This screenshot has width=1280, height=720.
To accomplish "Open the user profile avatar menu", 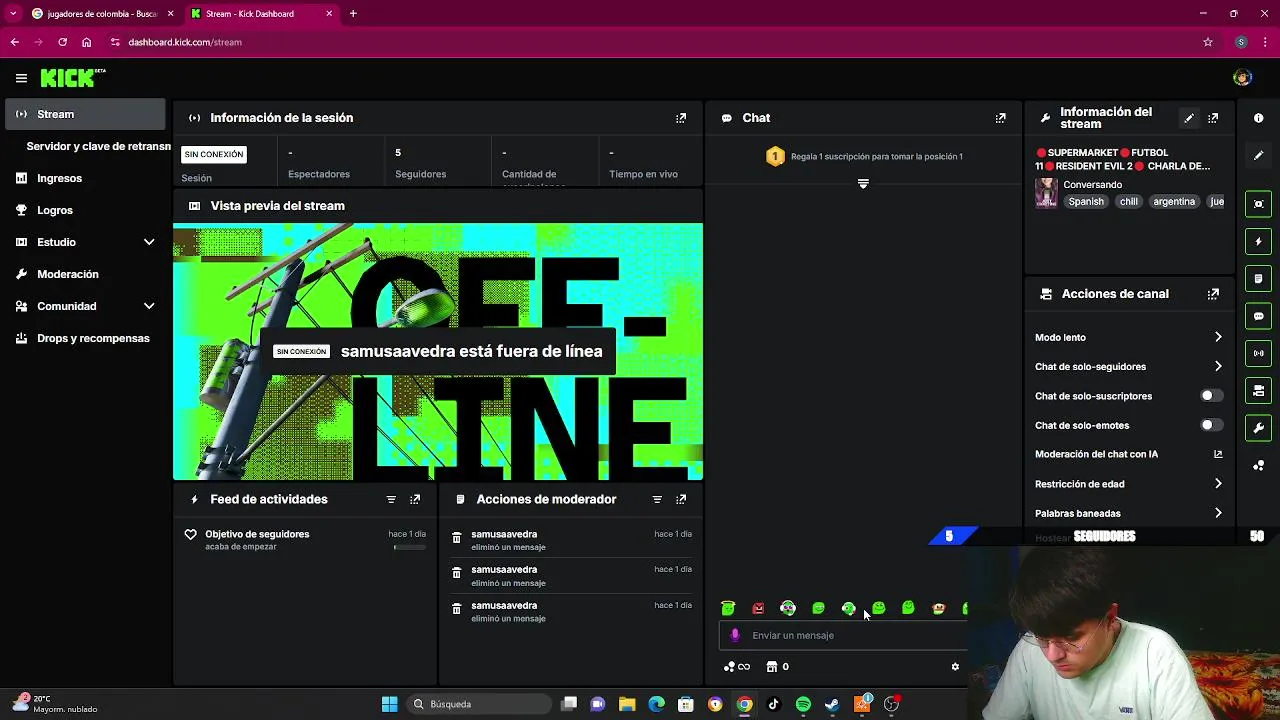I will pos(1242,78).
